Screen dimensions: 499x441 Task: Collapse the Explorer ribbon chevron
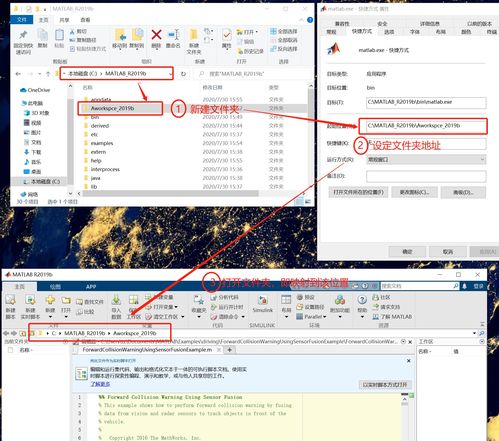[x=301, y=20]
